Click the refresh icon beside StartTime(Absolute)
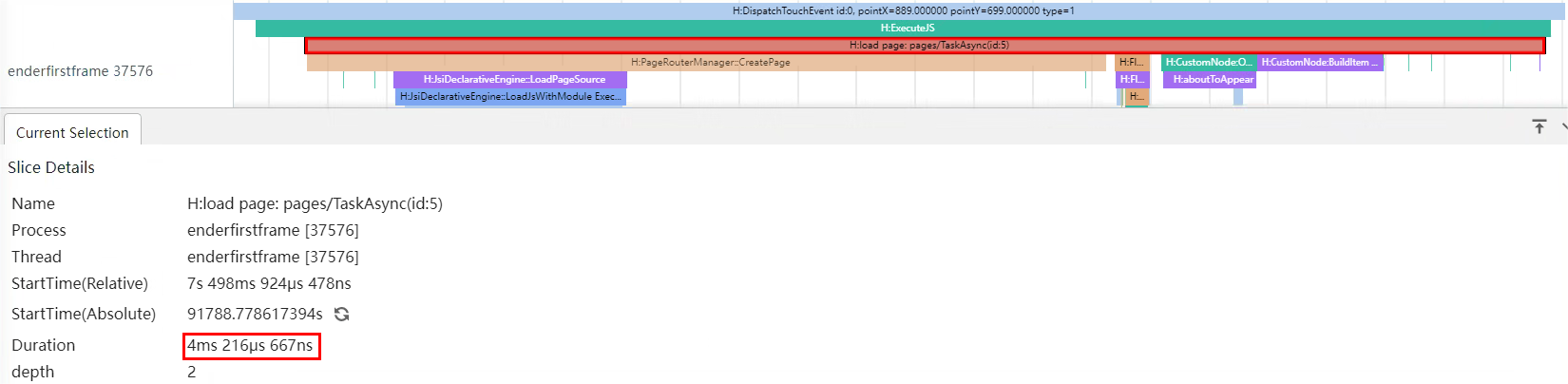 [342, 315]
